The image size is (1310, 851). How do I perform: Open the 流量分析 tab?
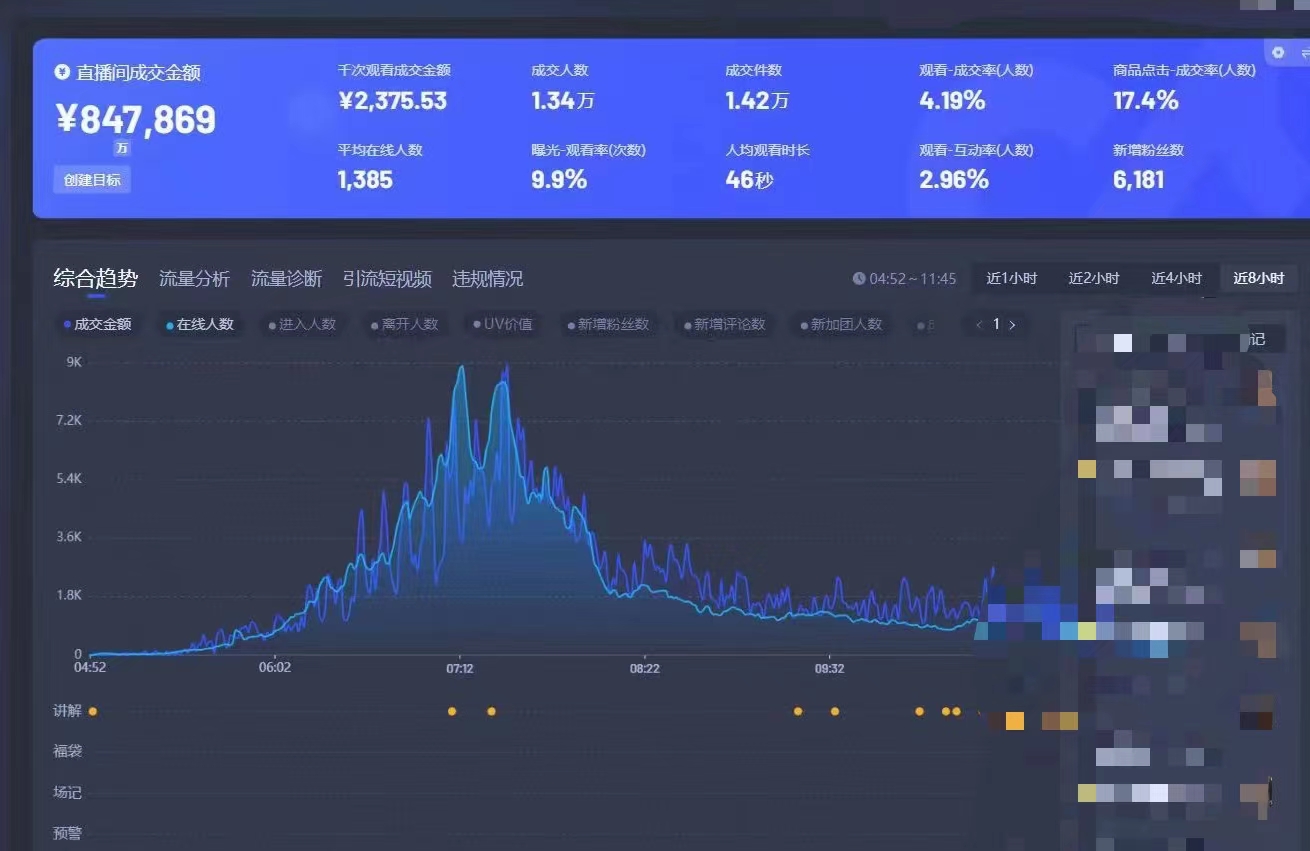click(194, 279)
